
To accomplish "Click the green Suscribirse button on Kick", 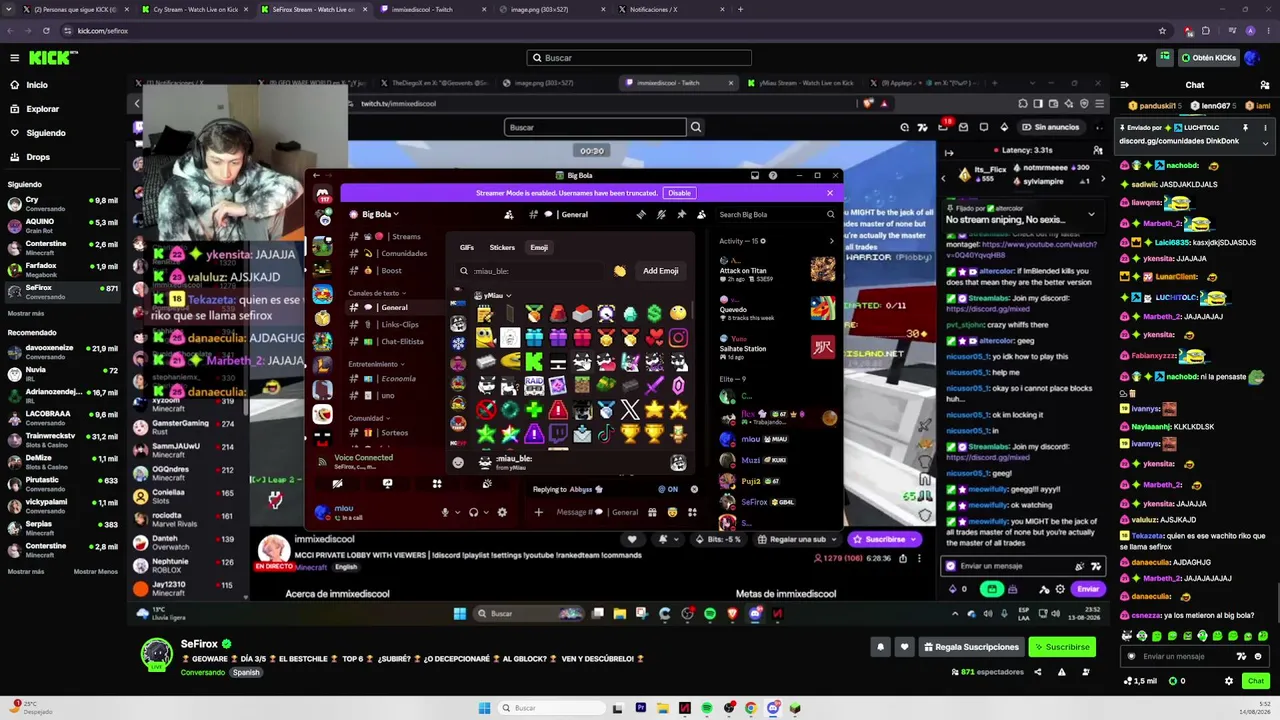I will tap(1061, 647).
